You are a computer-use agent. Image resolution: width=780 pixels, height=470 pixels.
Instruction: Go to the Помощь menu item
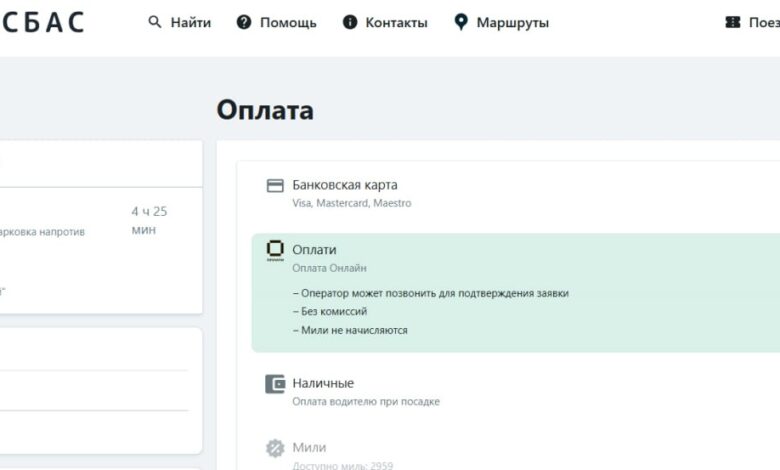tap(288, 22)
